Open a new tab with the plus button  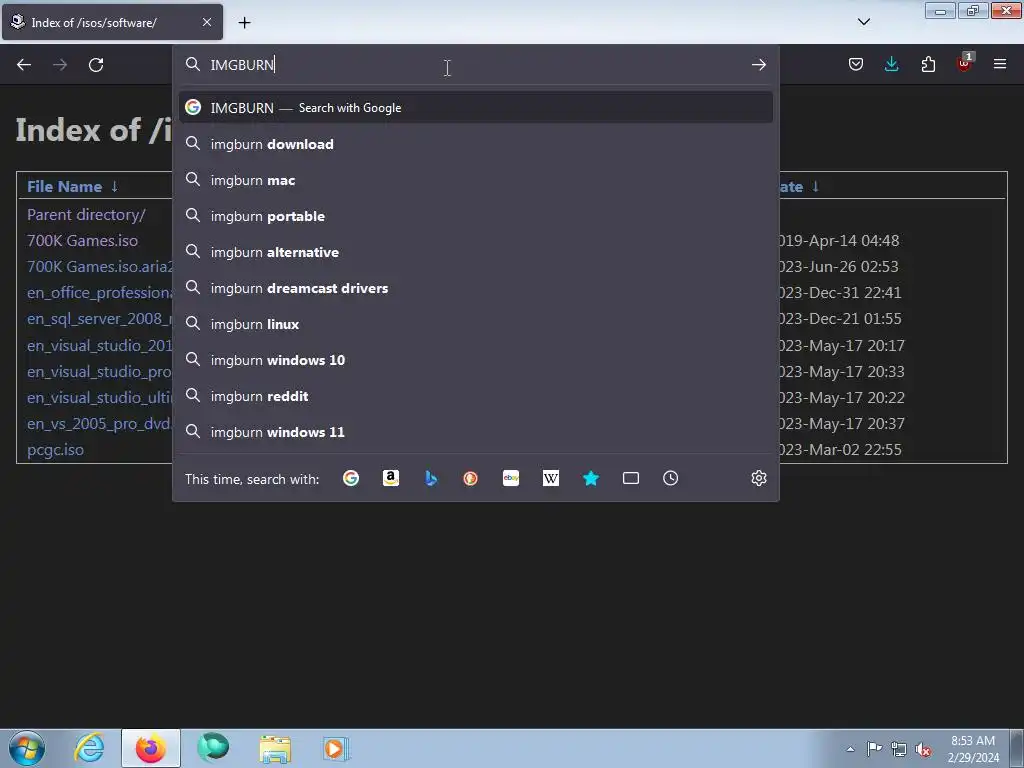point(244,23)
